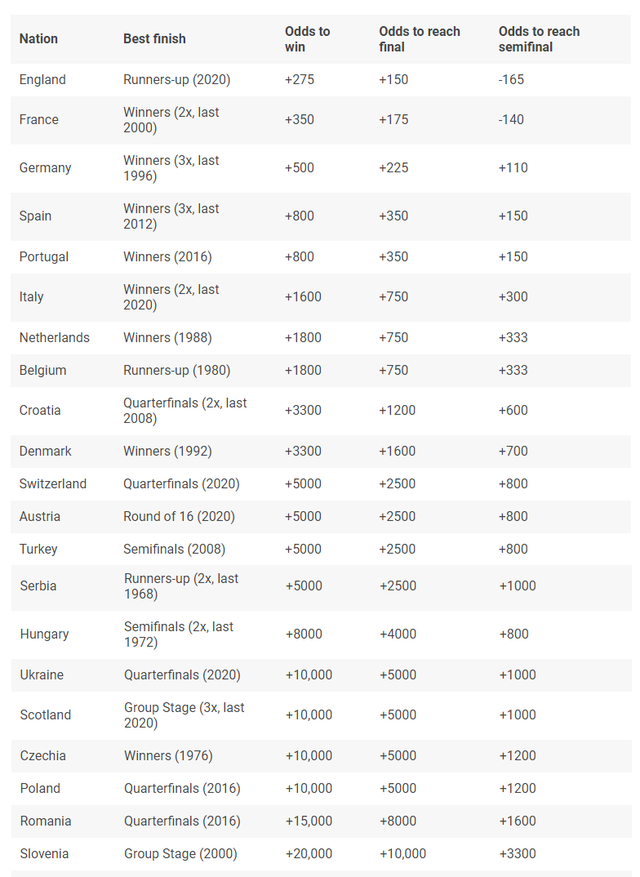The width and height of the screenshot is (640, 877).
Task: Click the Best finish column header
Action: point(154,39)
